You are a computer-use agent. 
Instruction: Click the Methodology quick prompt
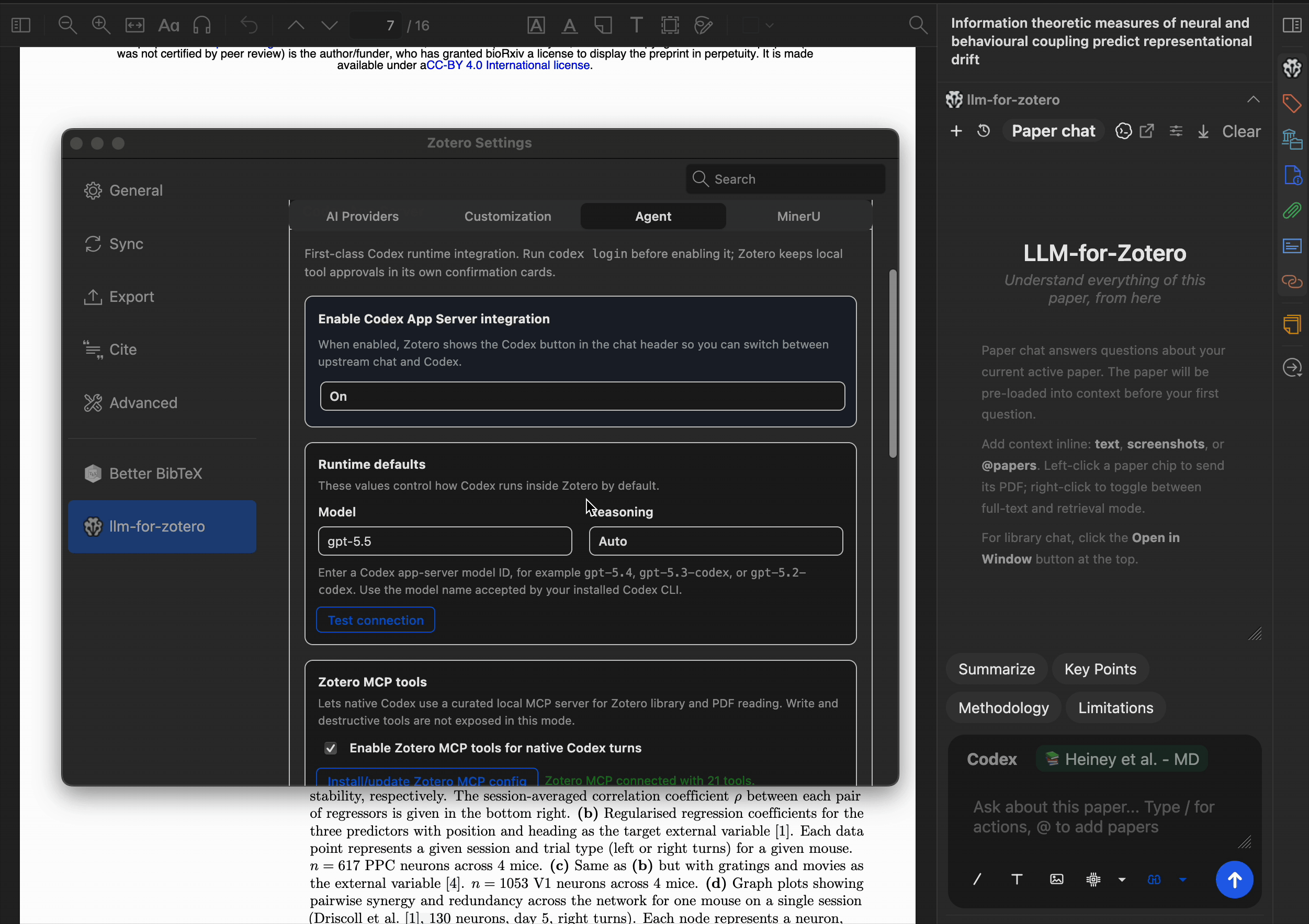pos(1003,708)
